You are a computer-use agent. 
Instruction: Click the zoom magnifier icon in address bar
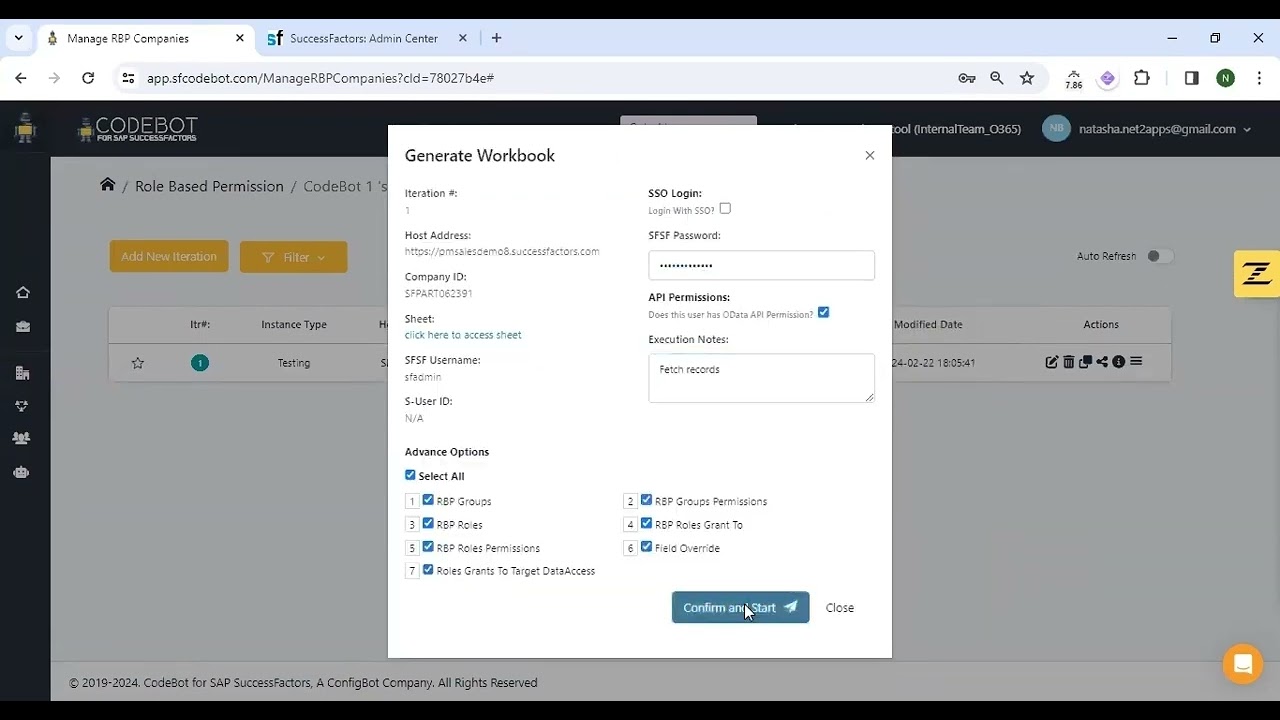point(997,78)
